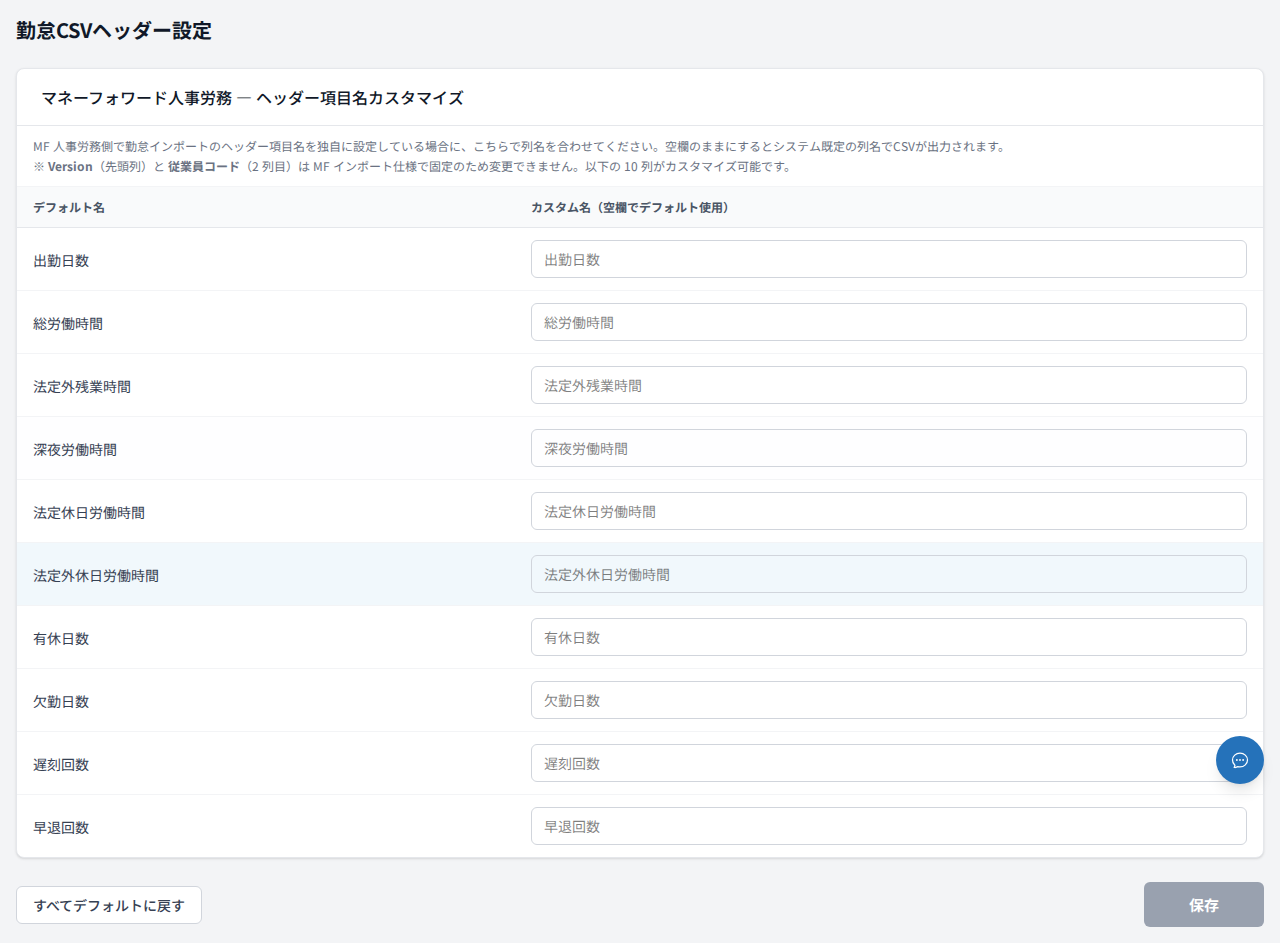Screen dimensions: 1280x943
Task: Focus the 早退回数 custom name input
Action: 889,826
